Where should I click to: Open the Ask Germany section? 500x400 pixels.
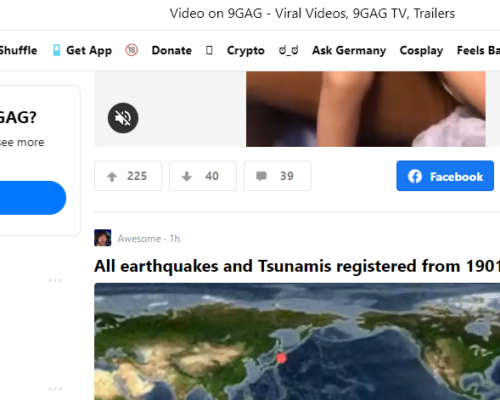(349, 50)
